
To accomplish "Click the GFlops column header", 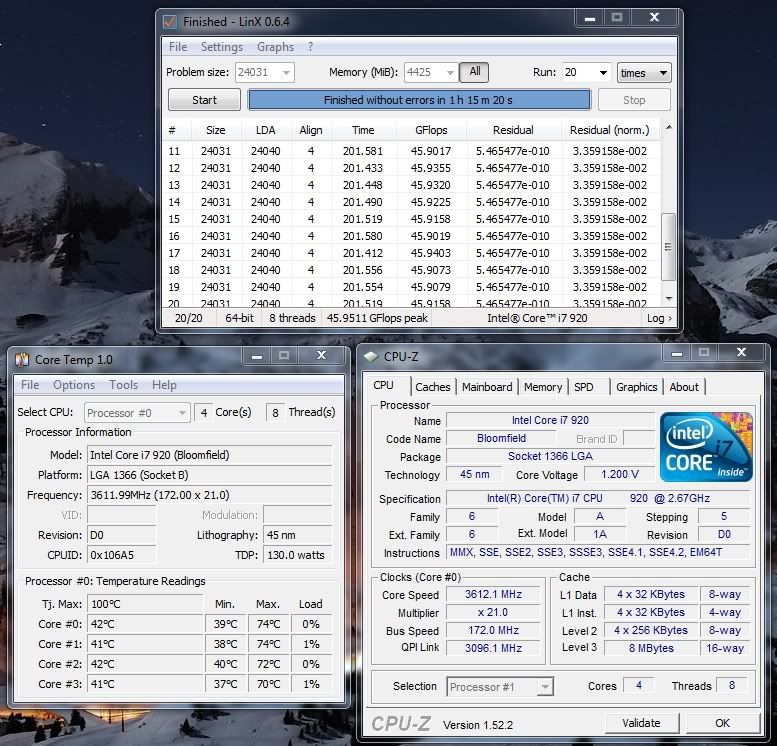I will pyautogui.click(x=431, y=130).
